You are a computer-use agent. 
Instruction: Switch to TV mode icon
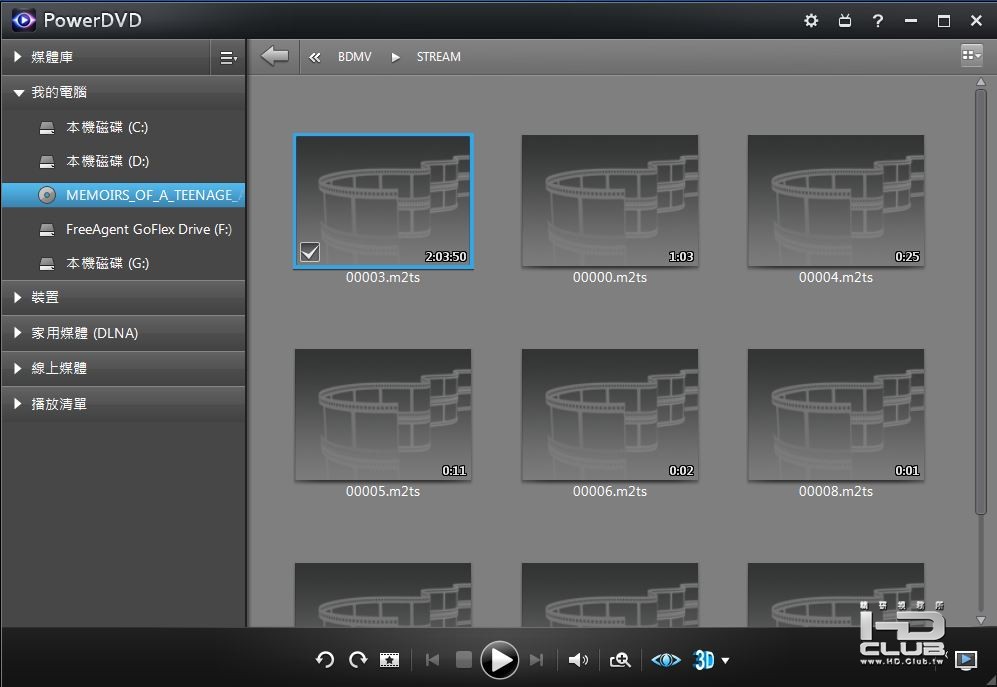[x=845, y=21]
